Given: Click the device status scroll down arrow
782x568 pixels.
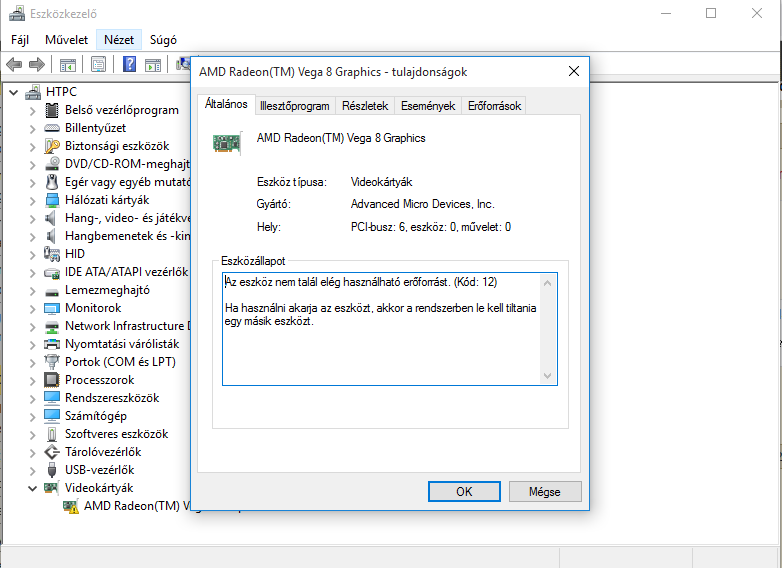Looking at the screenshot, I should pos(547,376).
